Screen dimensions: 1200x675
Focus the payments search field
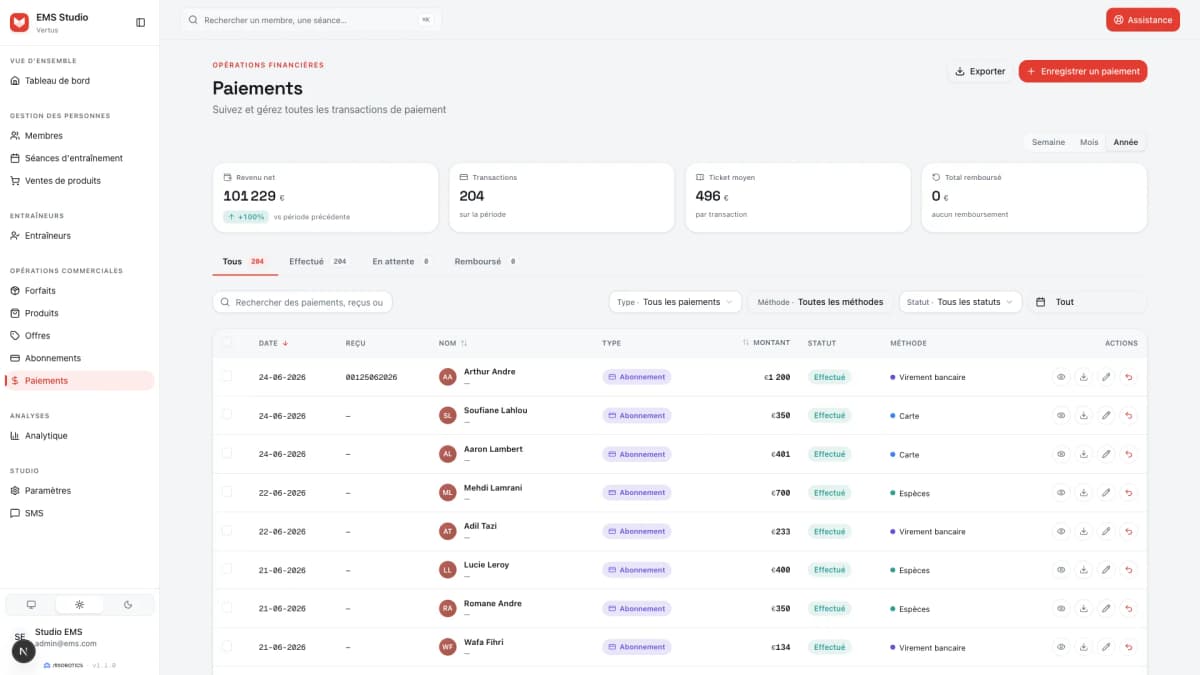click(303, 302)
